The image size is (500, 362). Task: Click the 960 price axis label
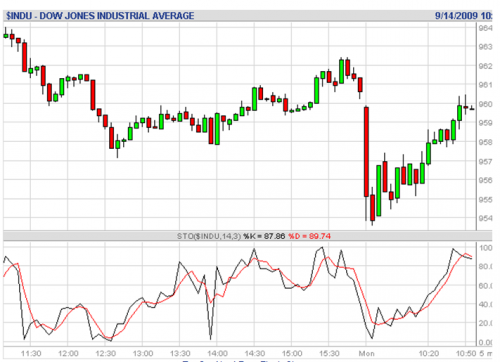tap(485, 104)
